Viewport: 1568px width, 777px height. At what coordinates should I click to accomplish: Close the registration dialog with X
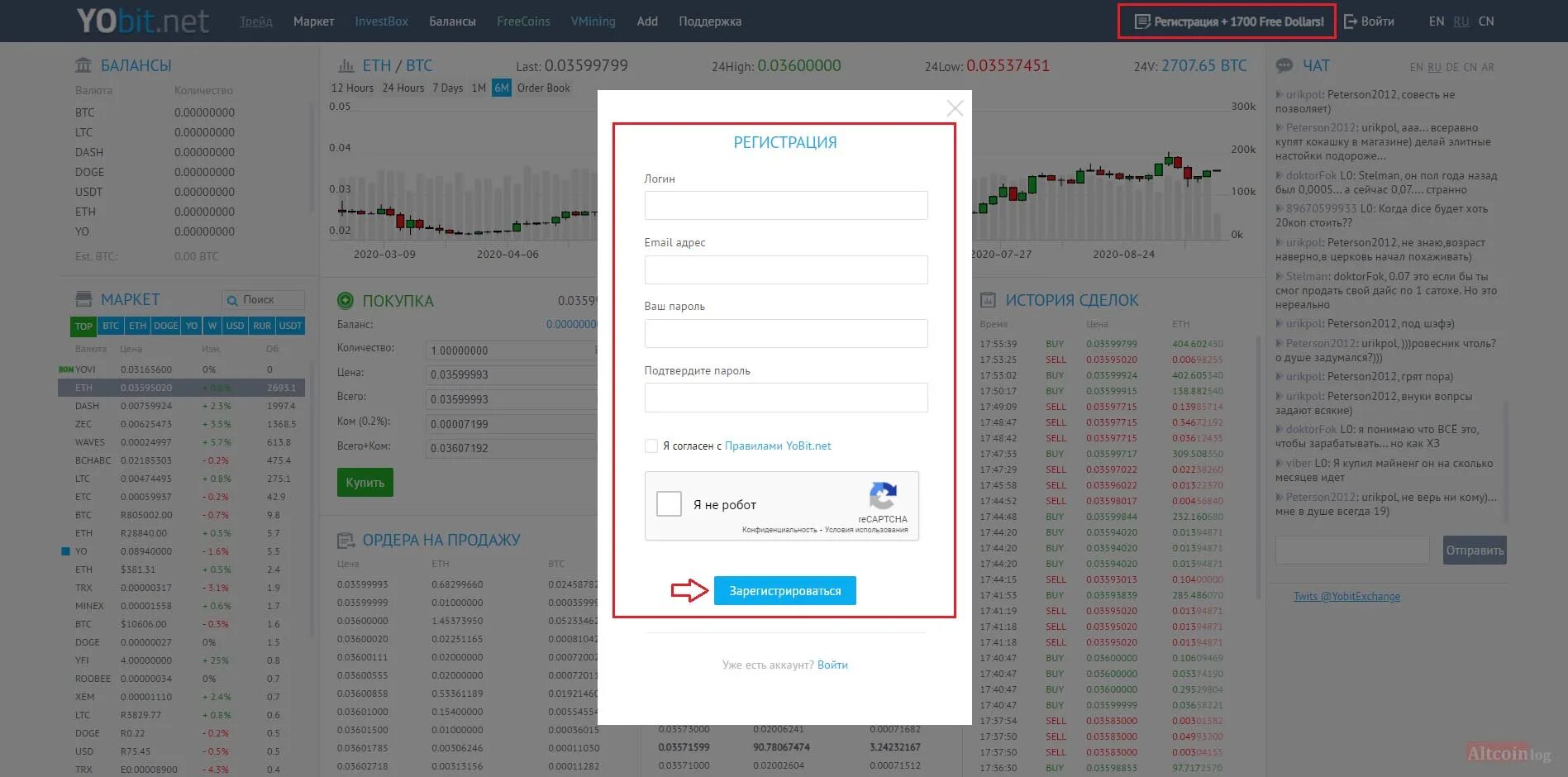(955, 108)
